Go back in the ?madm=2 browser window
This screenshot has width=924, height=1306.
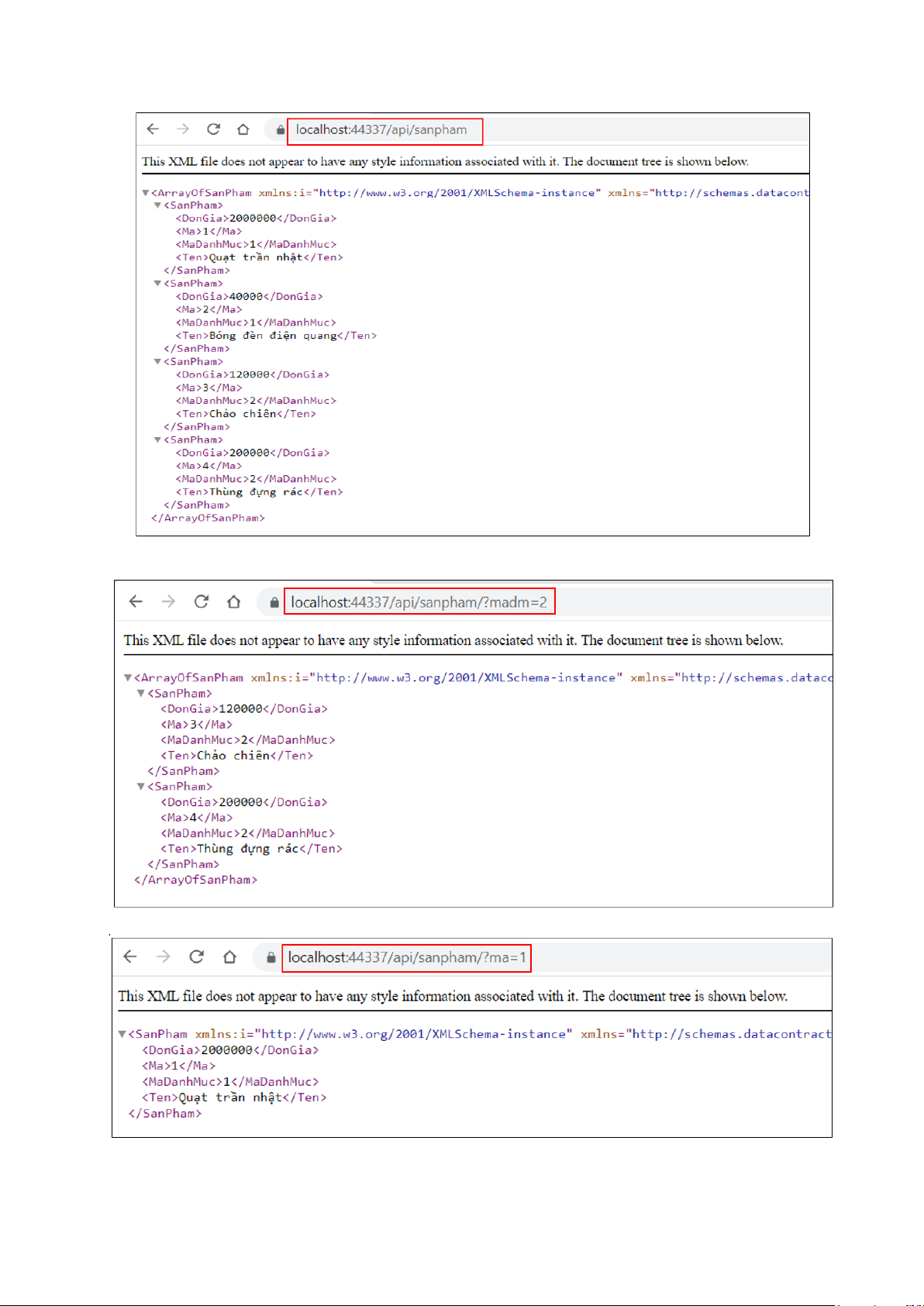coord(136,601)
